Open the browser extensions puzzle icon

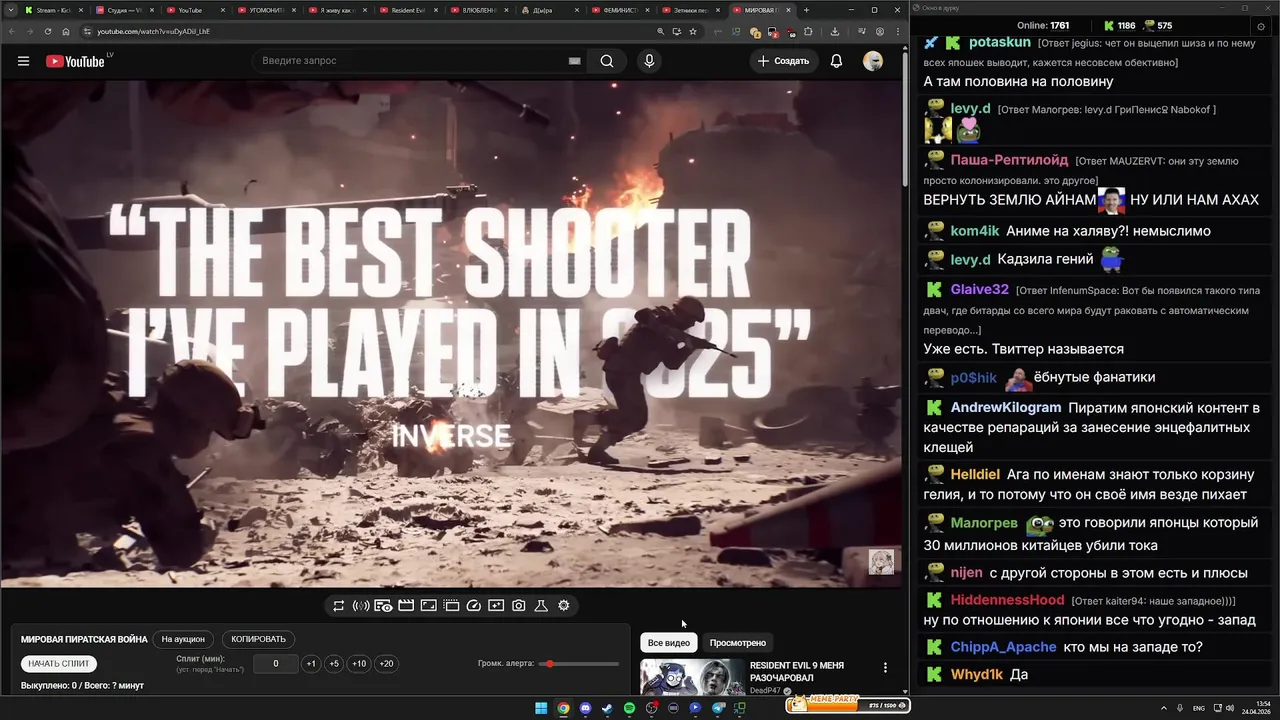coord(808,31)
